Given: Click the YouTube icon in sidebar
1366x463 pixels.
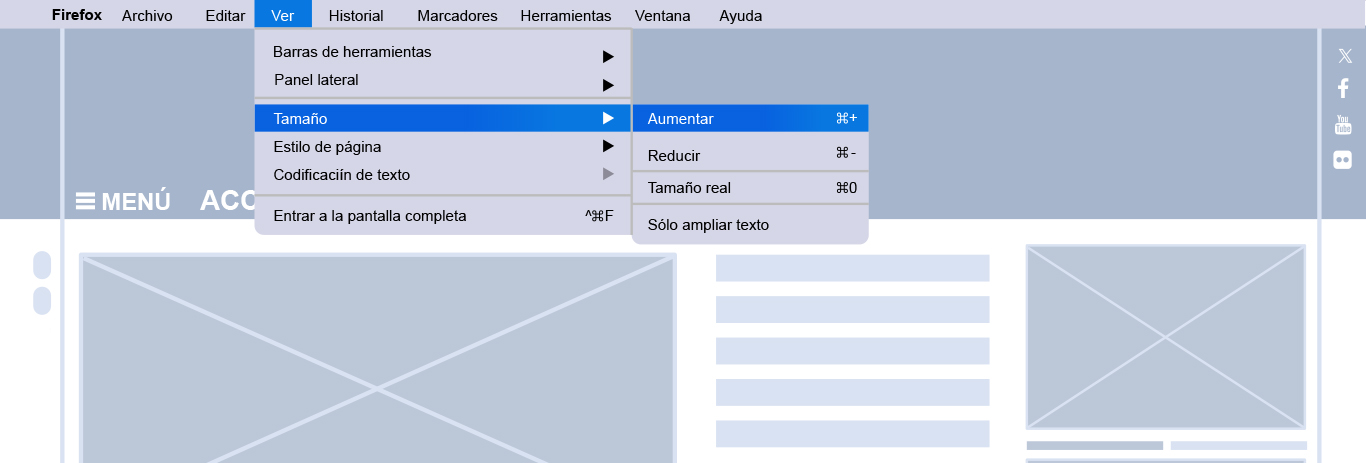Looking at the screenshot, I should point(1343,124).
